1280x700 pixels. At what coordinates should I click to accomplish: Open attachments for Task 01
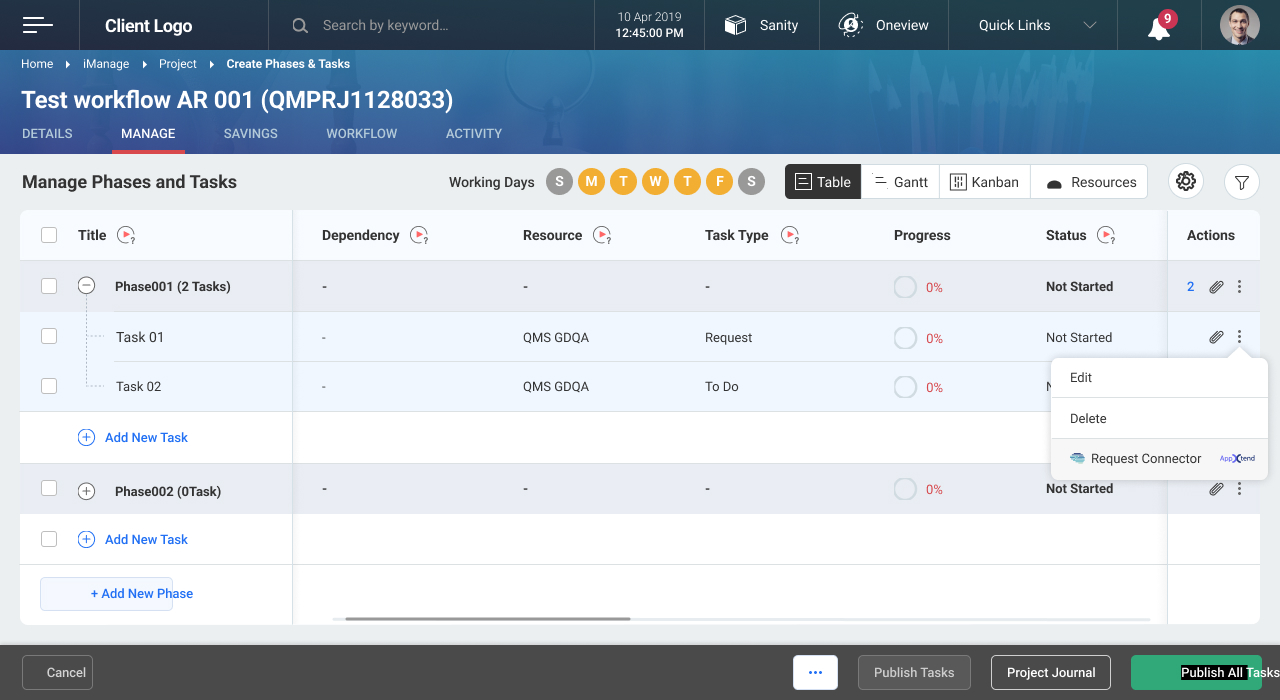point(1216,338)
